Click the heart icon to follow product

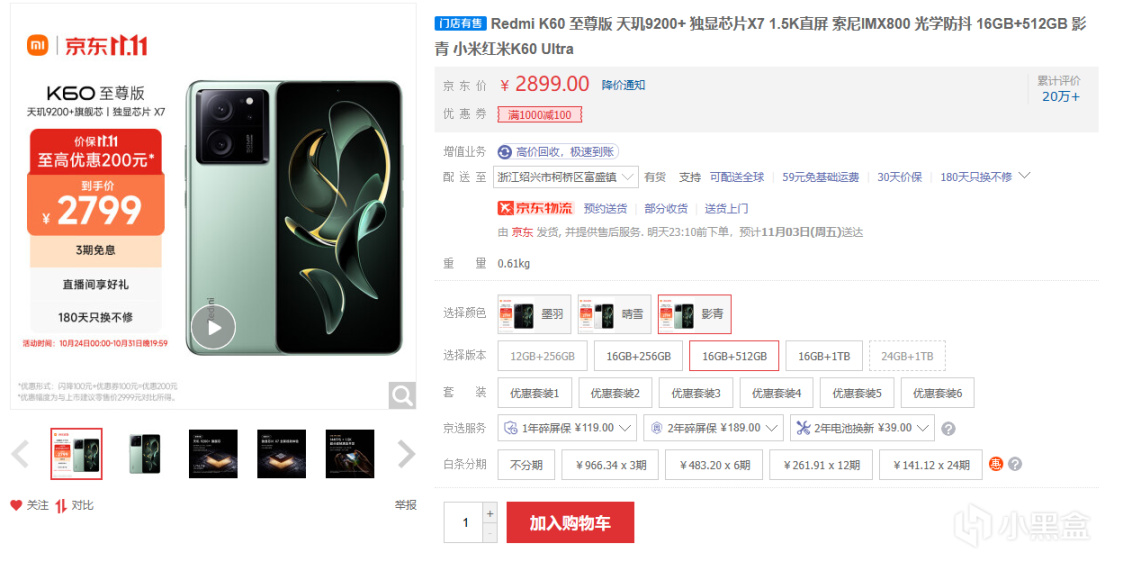pyautogui.click(x=16, y=505)
